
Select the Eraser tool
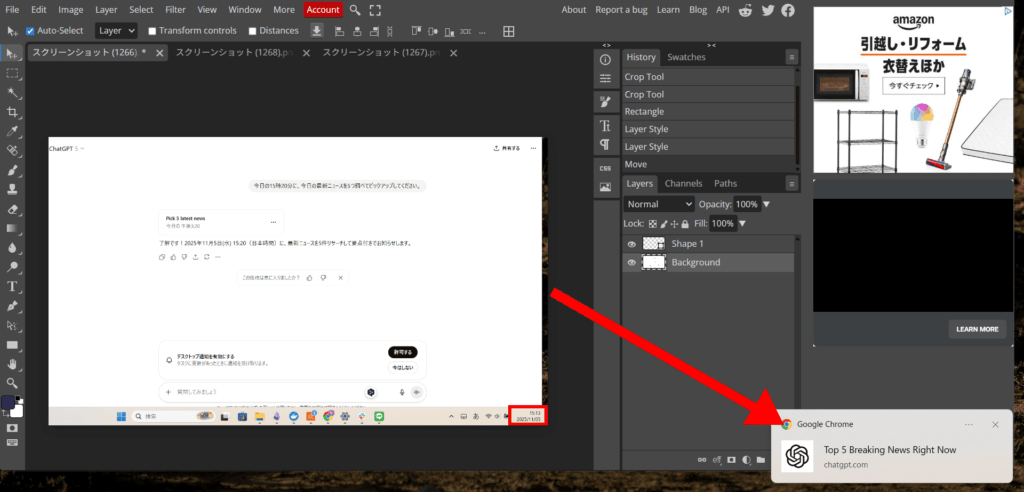click(12, 209)
